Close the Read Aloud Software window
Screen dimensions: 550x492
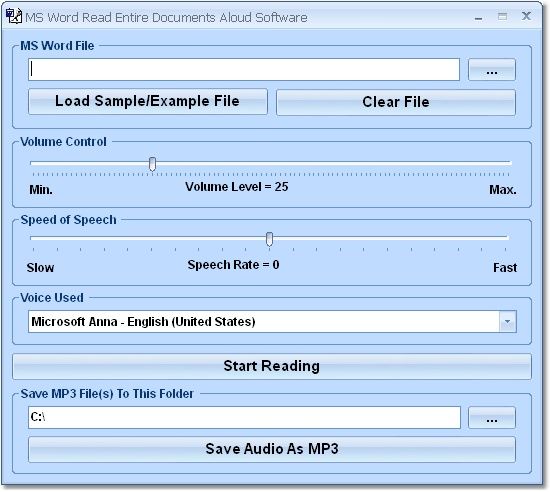(526, 16)
